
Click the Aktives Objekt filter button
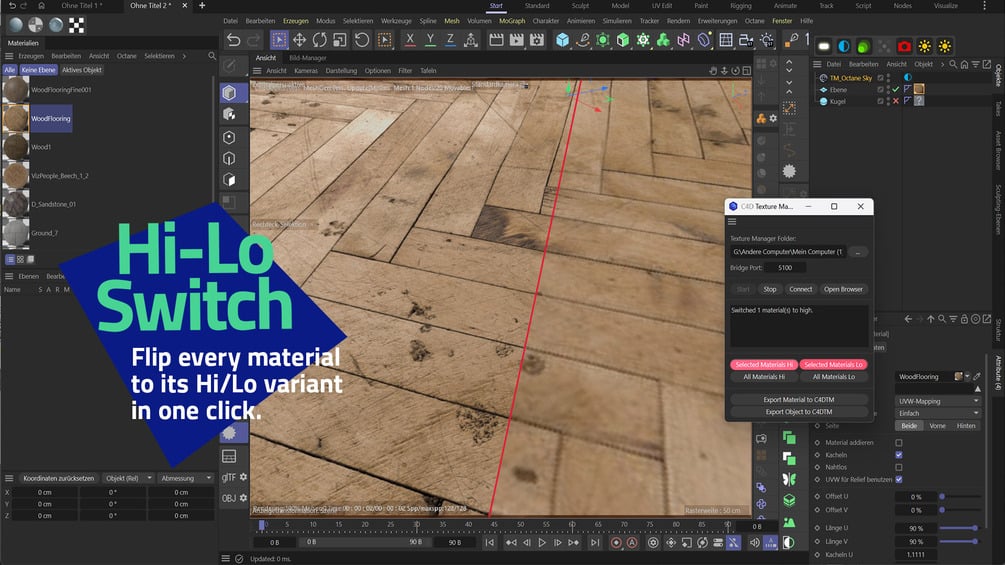tap(81, 70)
